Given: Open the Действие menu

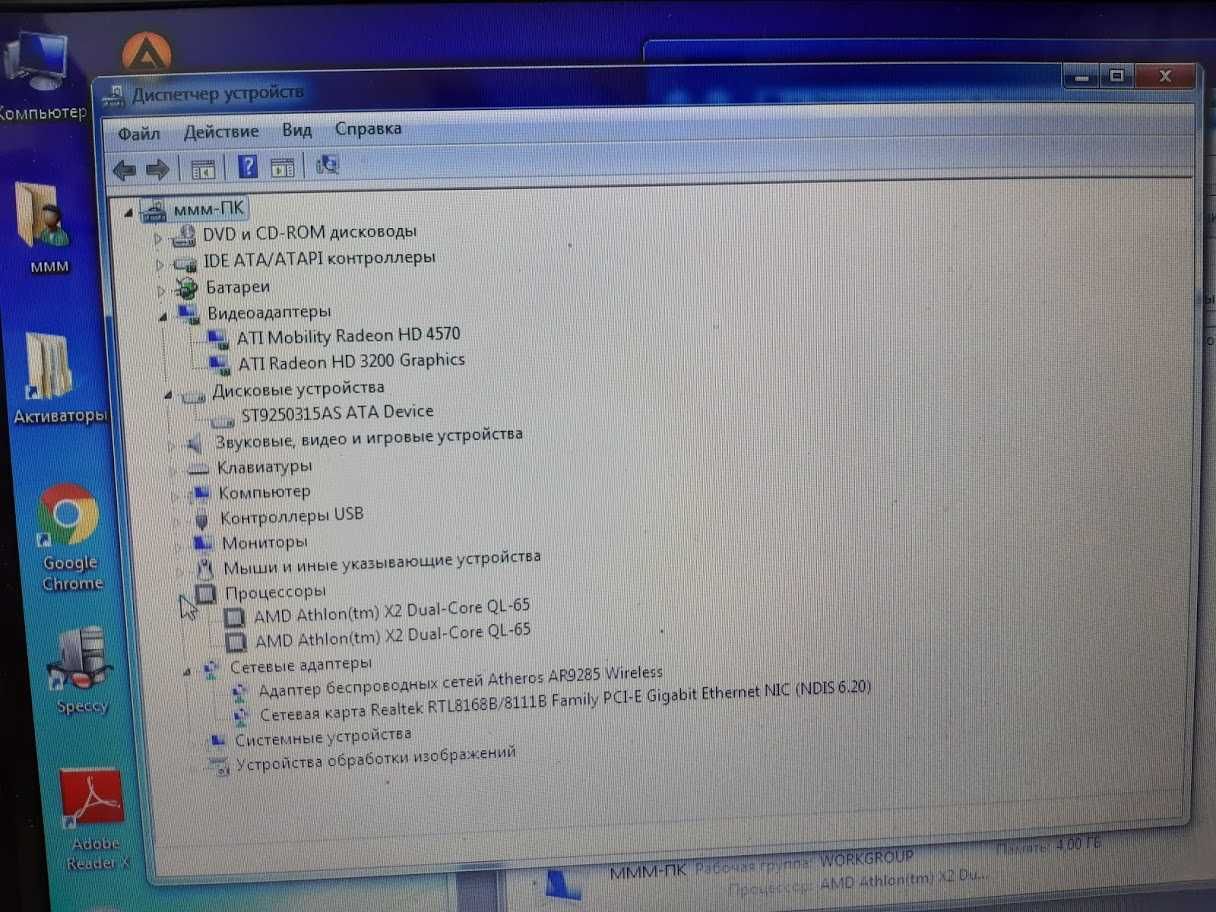Looking at the screenshot, I should tap(221, 131).
